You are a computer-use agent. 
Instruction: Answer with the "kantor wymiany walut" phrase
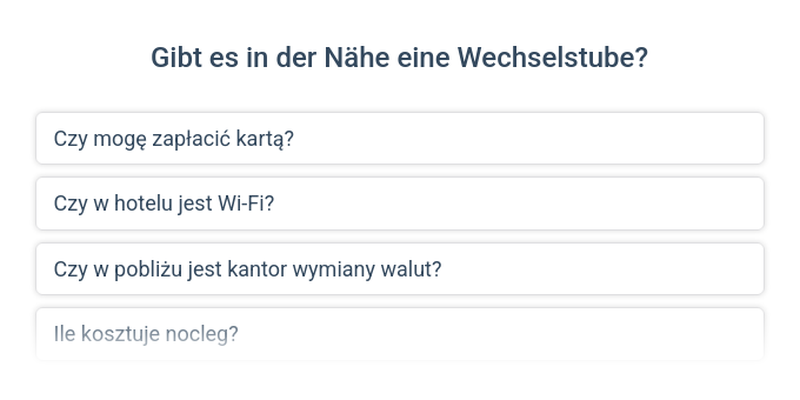click(400, 269)
